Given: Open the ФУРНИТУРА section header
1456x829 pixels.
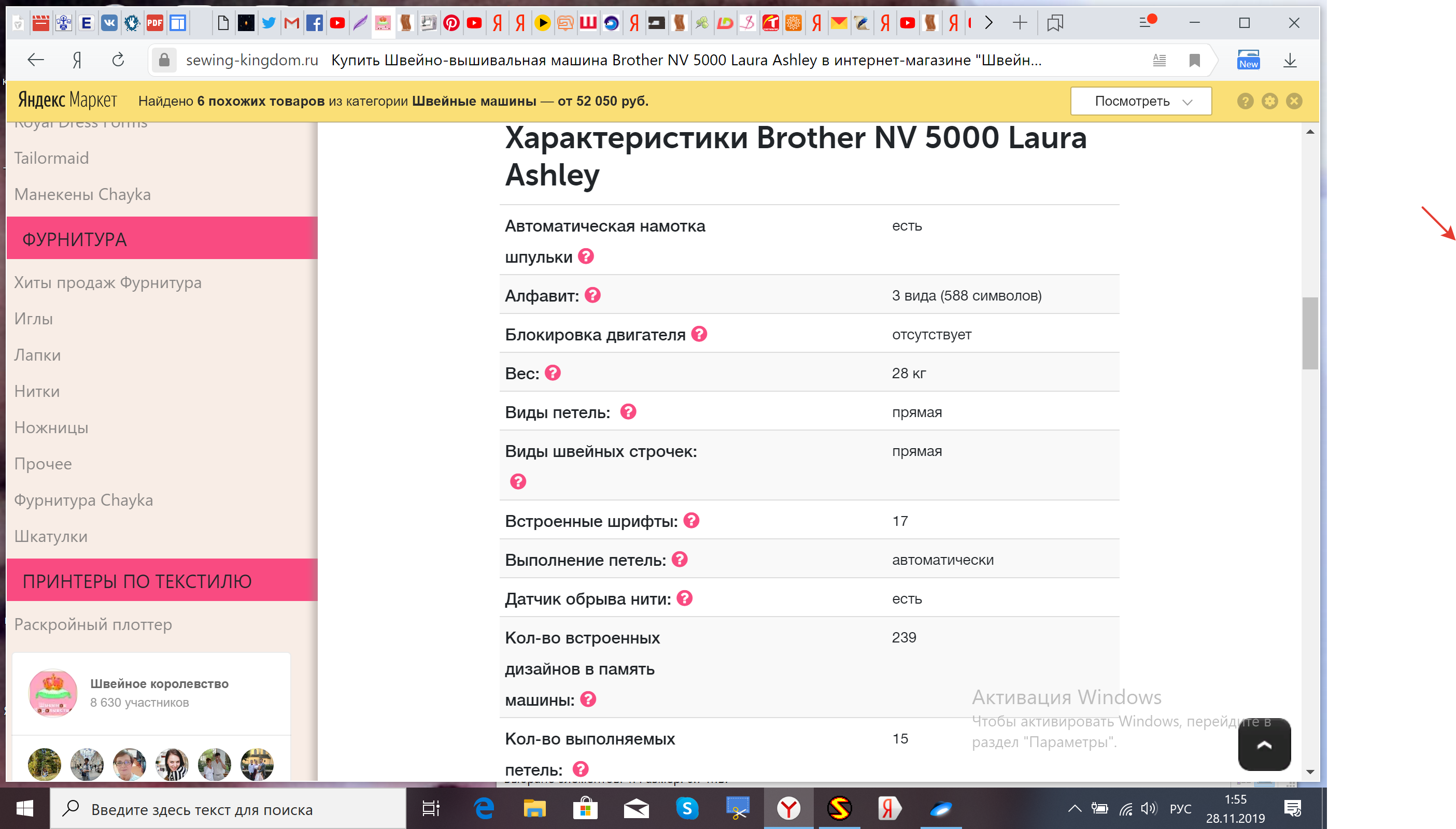Looking at the screenshot, I should tap(162, 238).
